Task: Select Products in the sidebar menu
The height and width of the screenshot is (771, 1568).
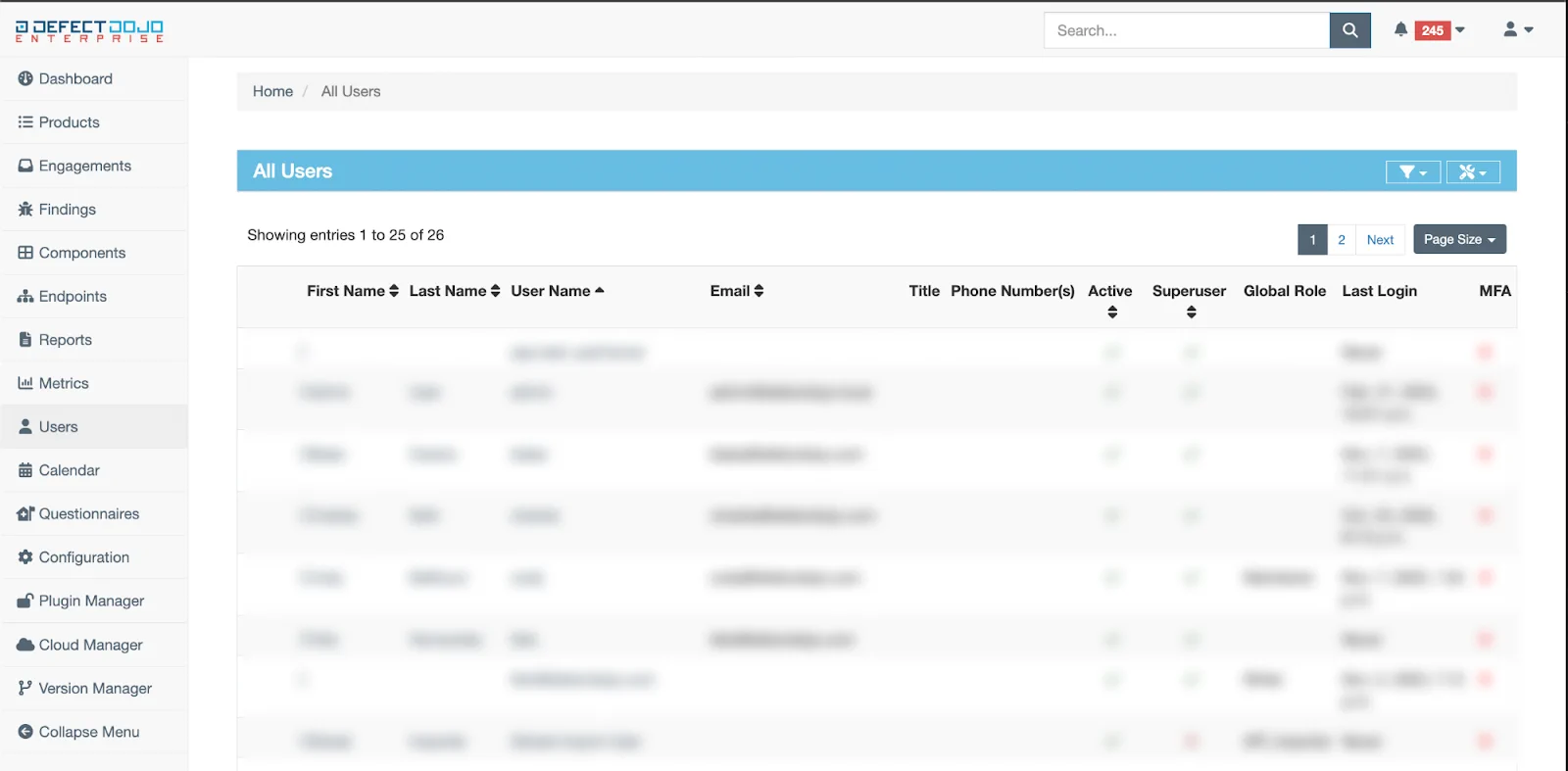Action: 69,122
